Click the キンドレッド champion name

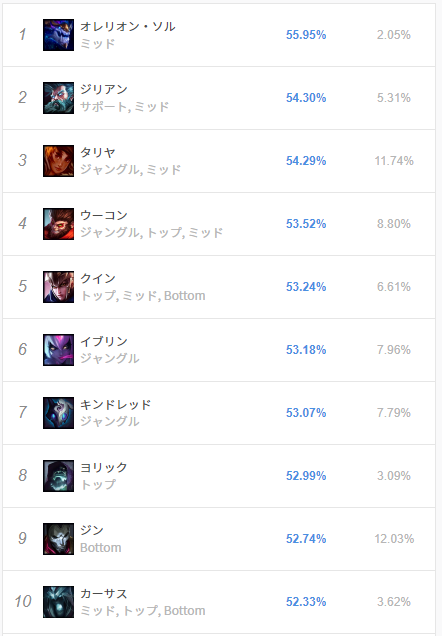click(116, 404)
